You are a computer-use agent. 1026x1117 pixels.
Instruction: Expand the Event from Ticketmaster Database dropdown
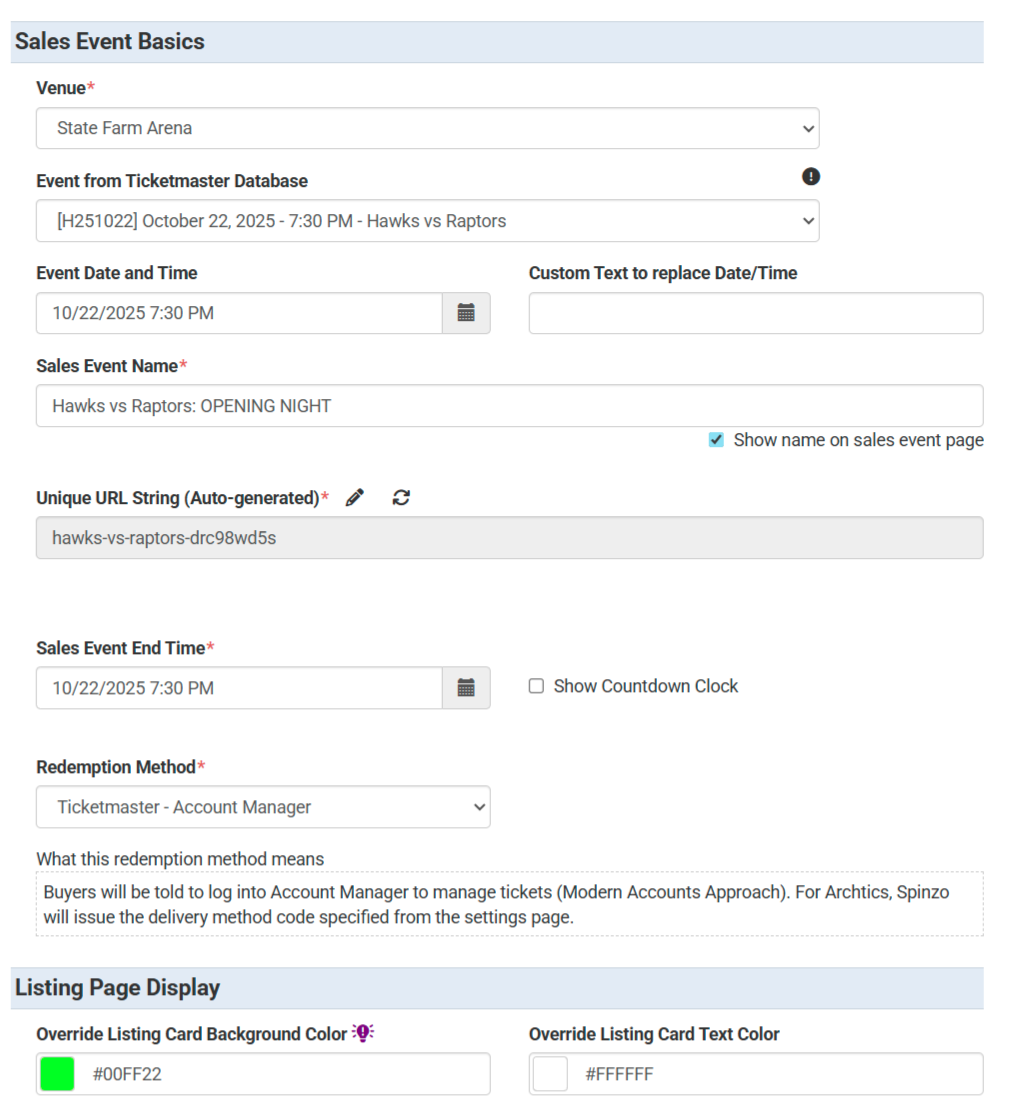point(428,221)
